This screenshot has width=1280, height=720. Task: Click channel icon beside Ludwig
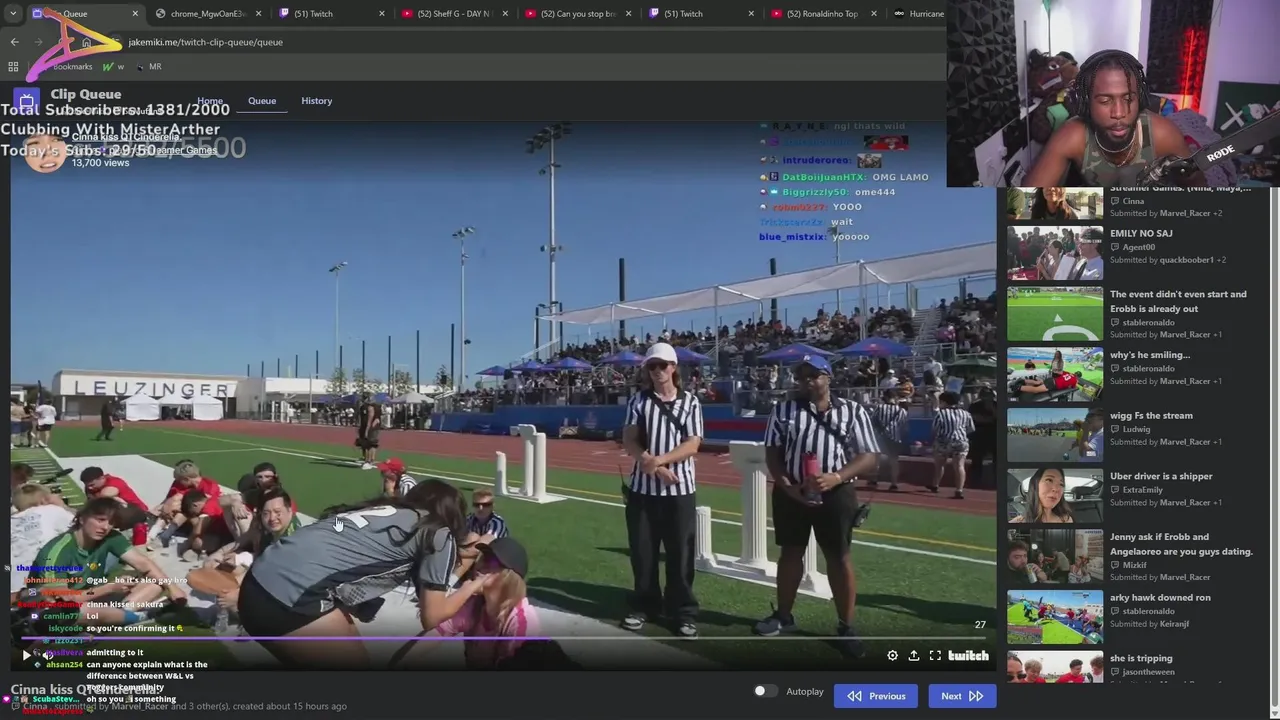pos(1115,429)
